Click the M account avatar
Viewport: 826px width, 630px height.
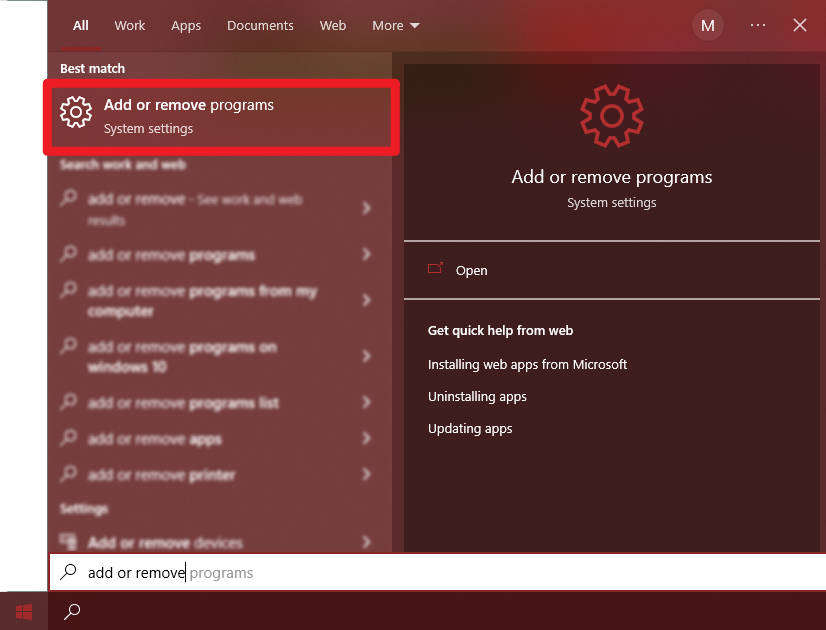pos(708,25)
